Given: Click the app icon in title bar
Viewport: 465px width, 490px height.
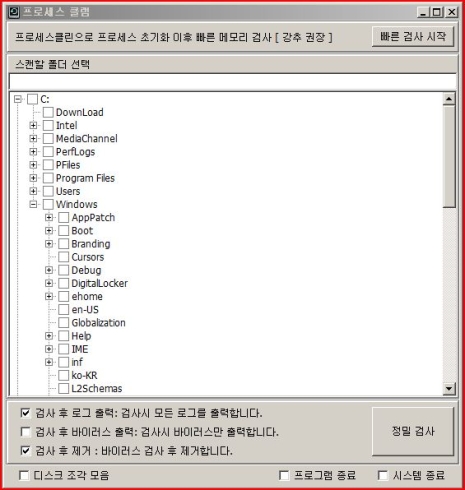Looking at the screenshot, I should pos(14,12).
